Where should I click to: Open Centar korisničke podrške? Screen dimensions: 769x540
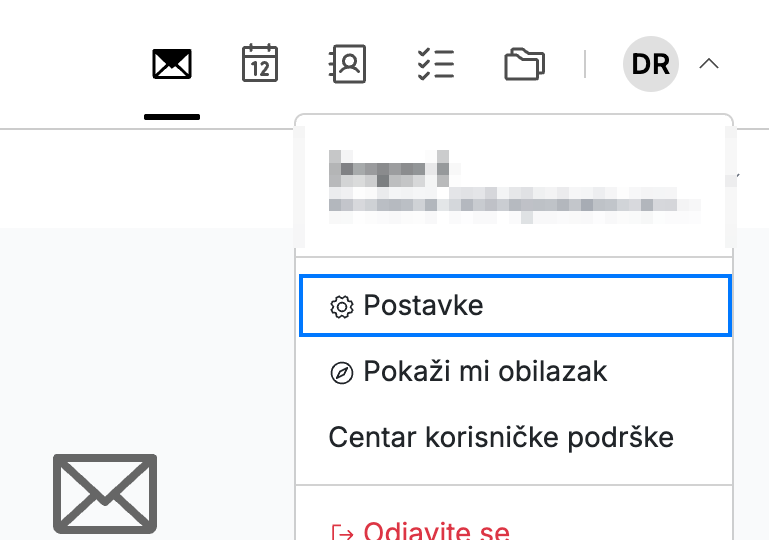pos(501,437)
